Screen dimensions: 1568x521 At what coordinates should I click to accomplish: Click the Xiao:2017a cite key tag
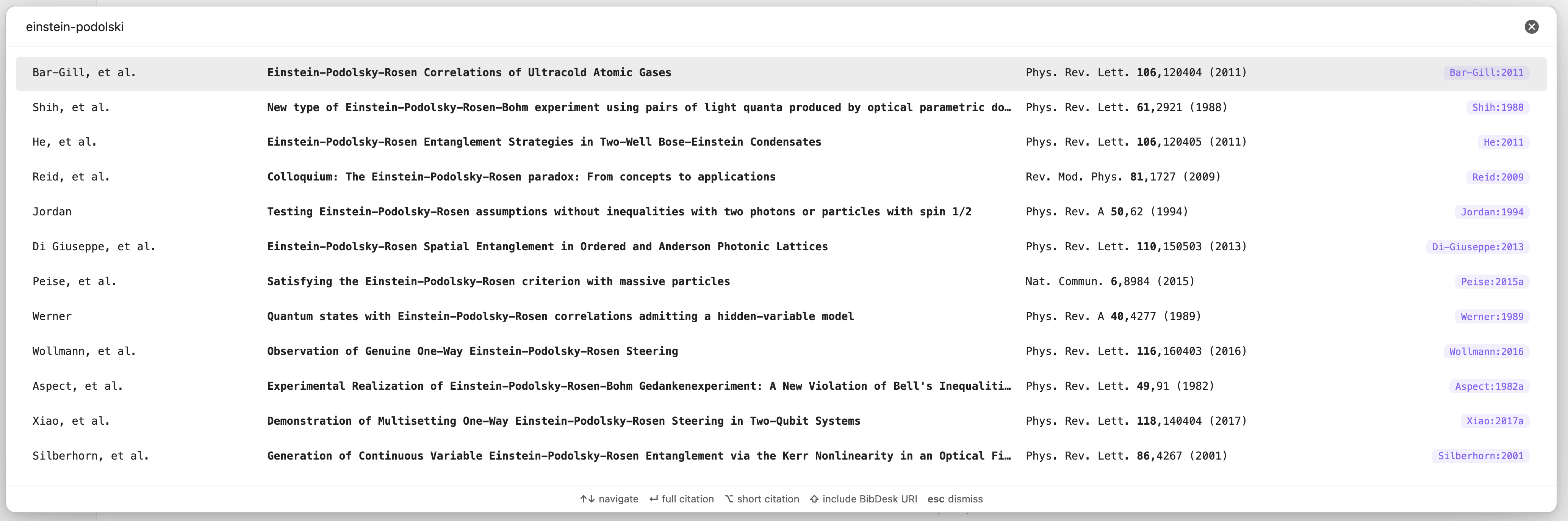pyautogui.click(x=1494, y=421)
